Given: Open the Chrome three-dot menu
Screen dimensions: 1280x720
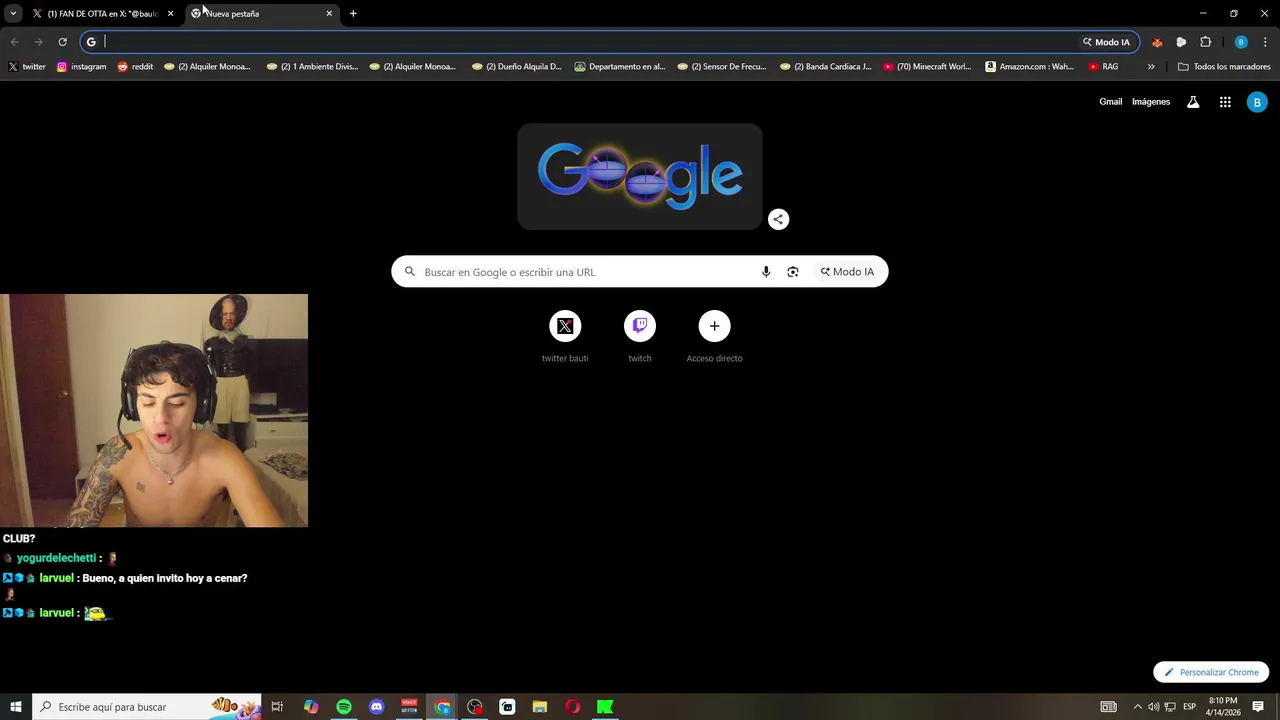Looking at the screenshot, I should click(x=1266, y=42).
